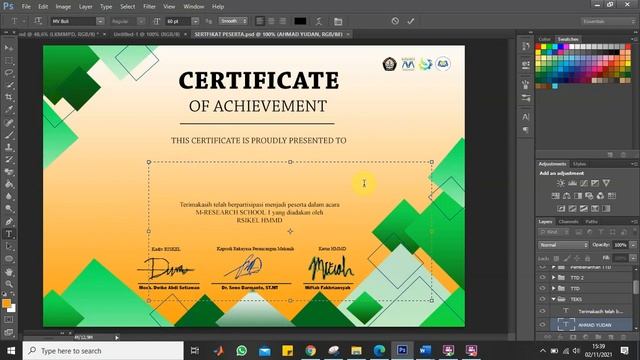The height and width of the screenshot is (360, 640).
Task: Open the File menu
Action: [x=26, y=7]
